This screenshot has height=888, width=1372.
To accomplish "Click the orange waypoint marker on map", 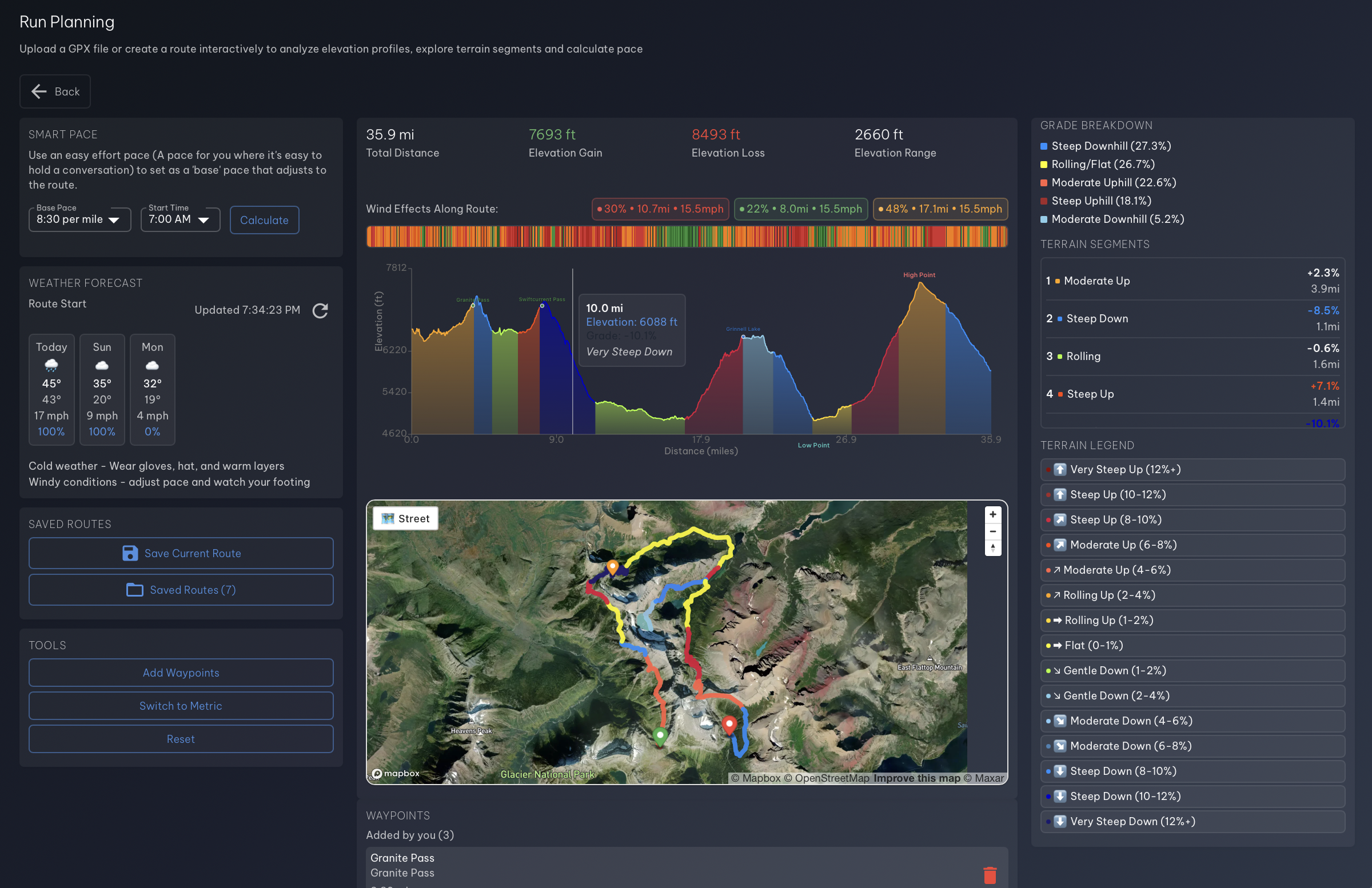I will click(x=612, y=567).
